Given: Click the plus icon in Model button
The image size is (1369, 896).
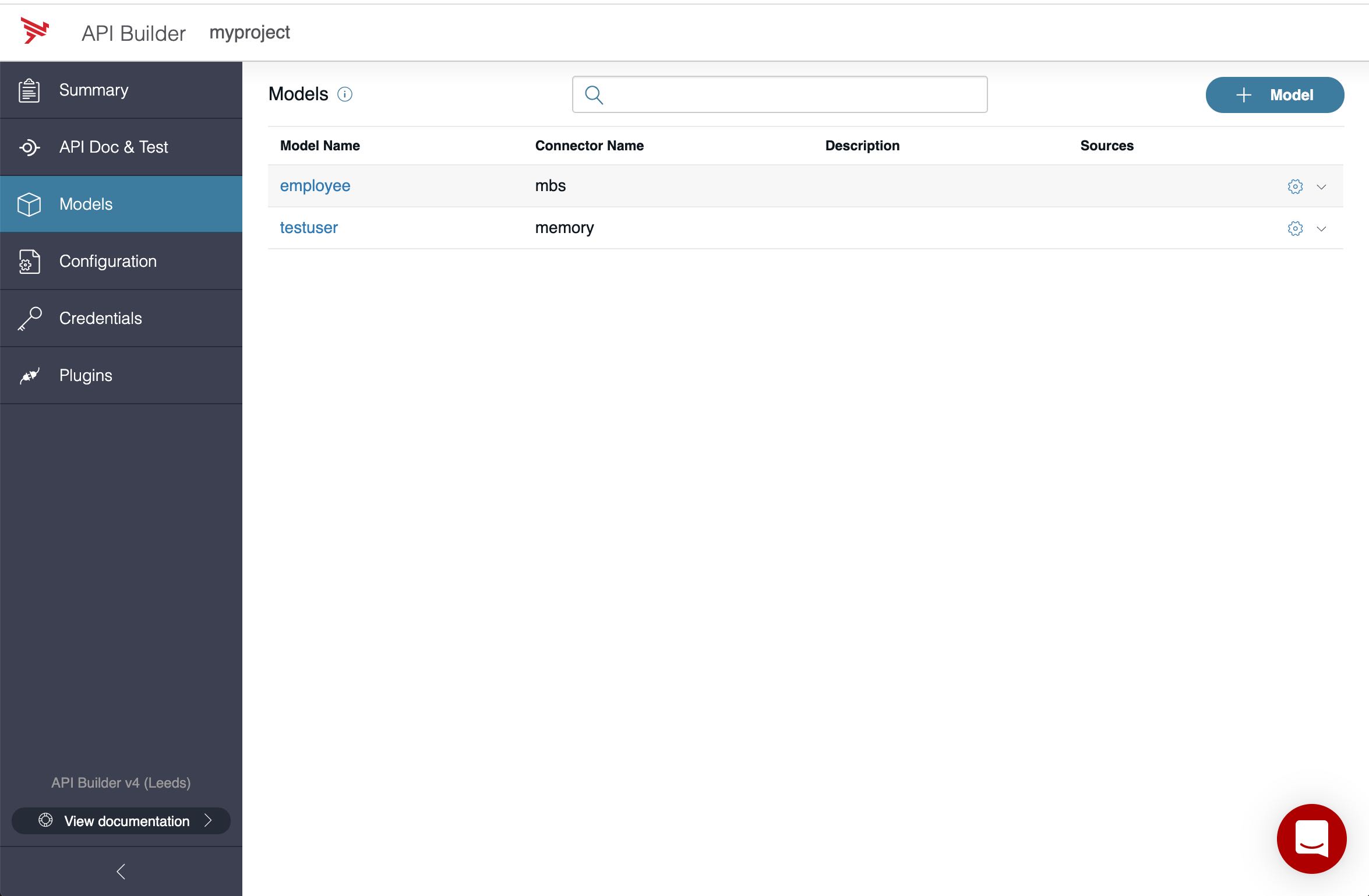Looking at the screenshot, I should coord(1244,95).
